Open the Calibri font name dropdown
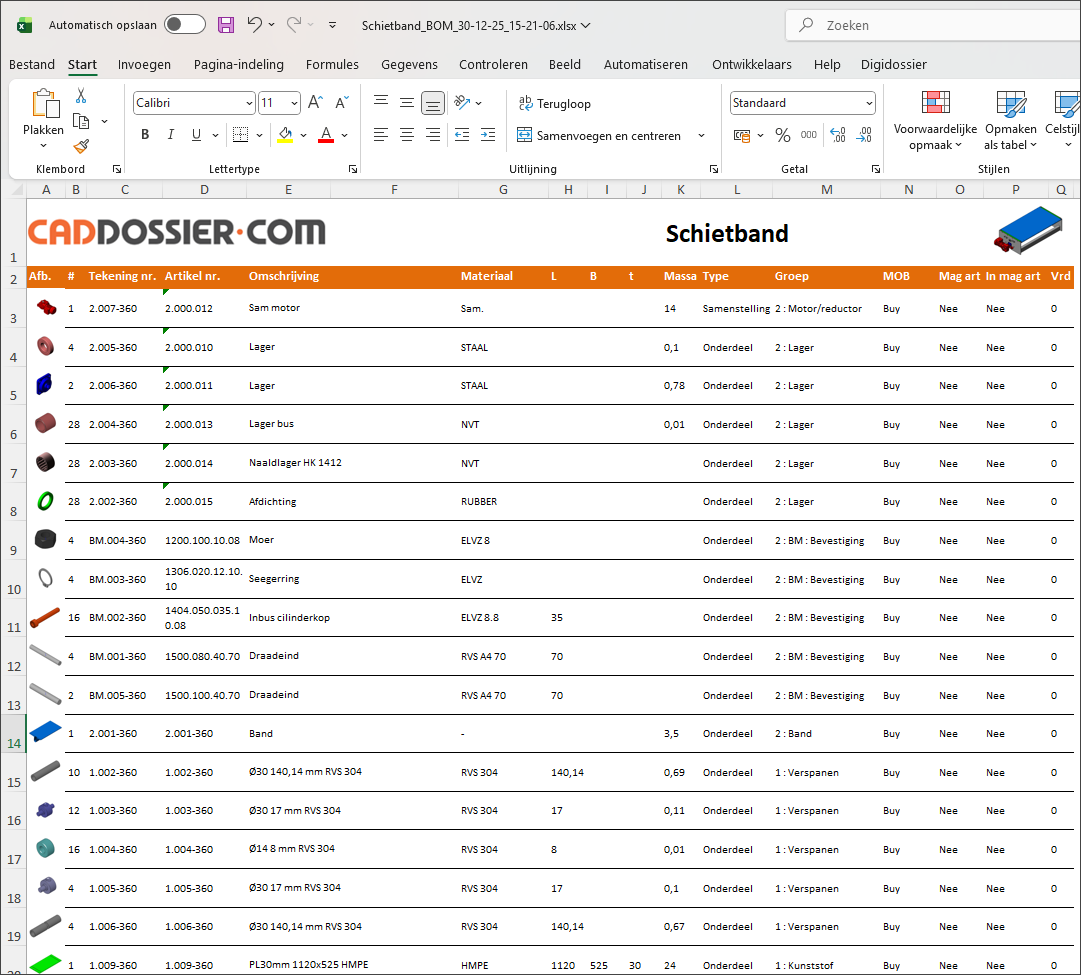 pos(249,103)
